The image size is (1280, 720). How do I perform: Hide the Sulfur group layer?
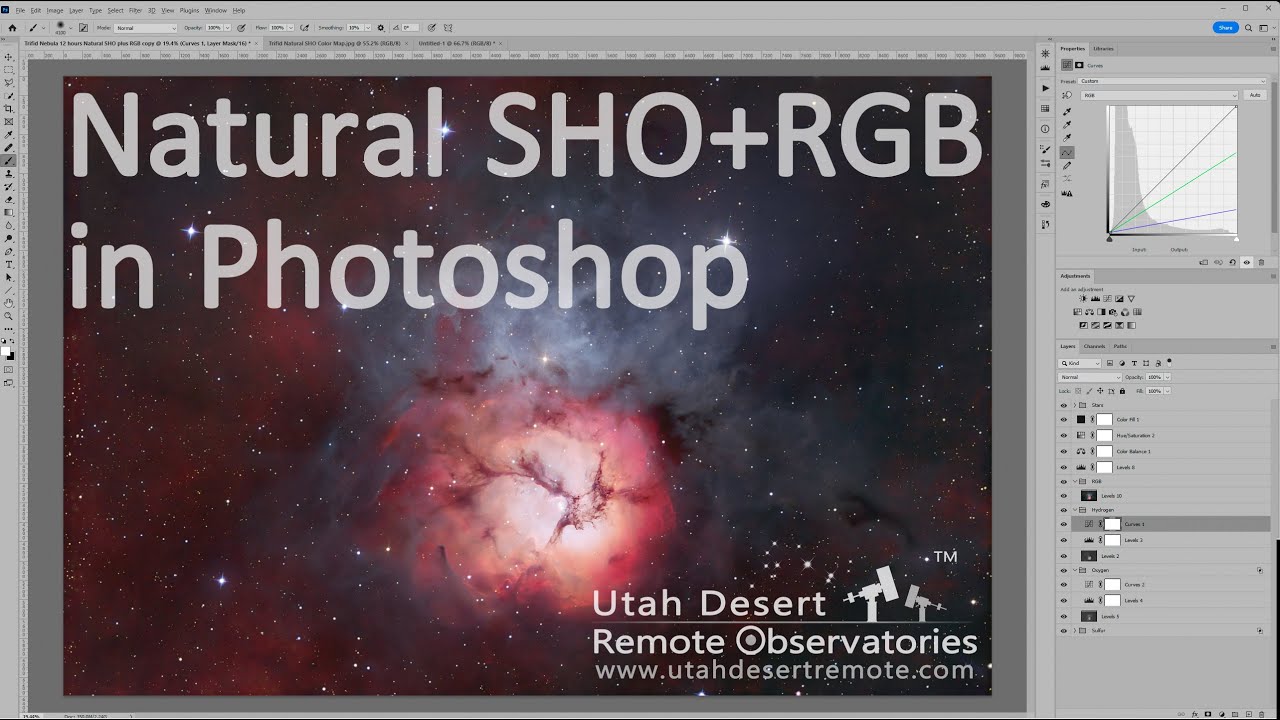[1064, 631]
